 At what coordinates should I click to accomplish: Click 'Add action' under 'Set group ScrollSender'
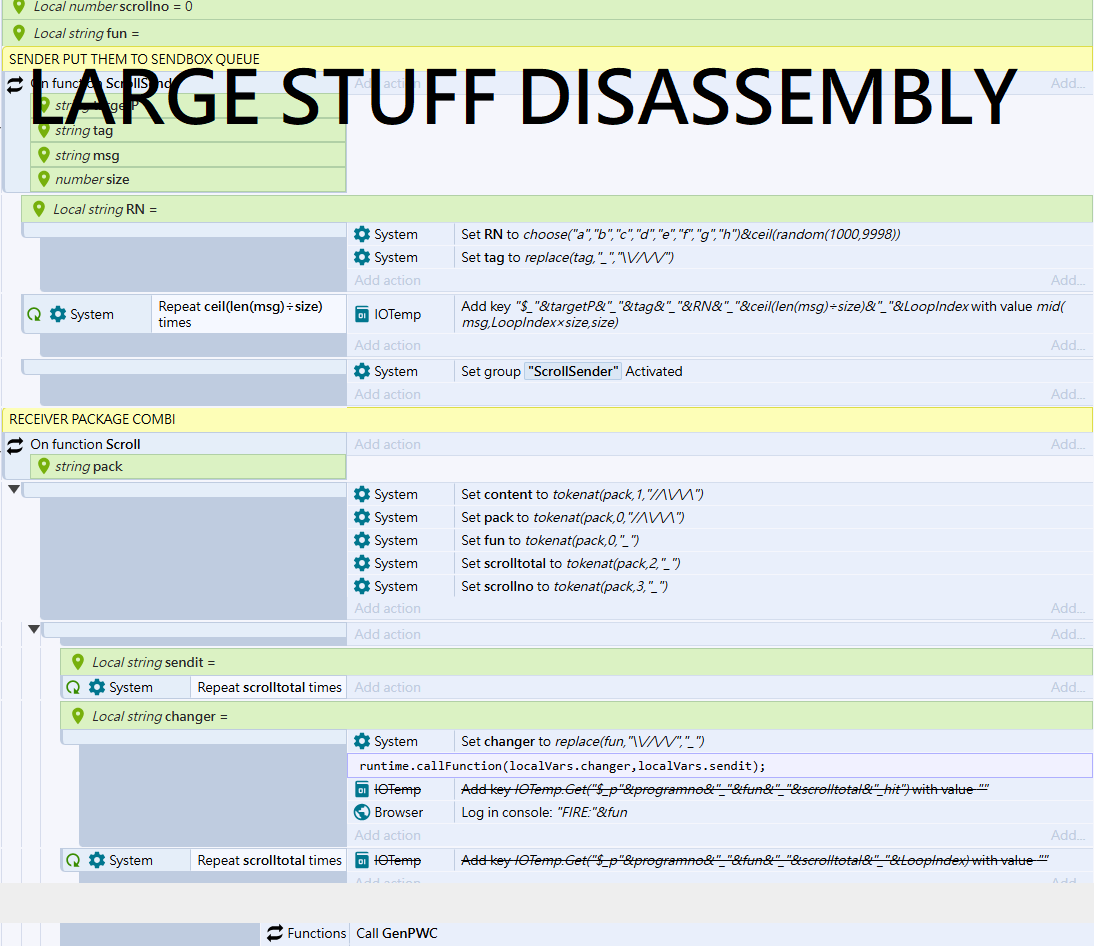pos(387,394)
